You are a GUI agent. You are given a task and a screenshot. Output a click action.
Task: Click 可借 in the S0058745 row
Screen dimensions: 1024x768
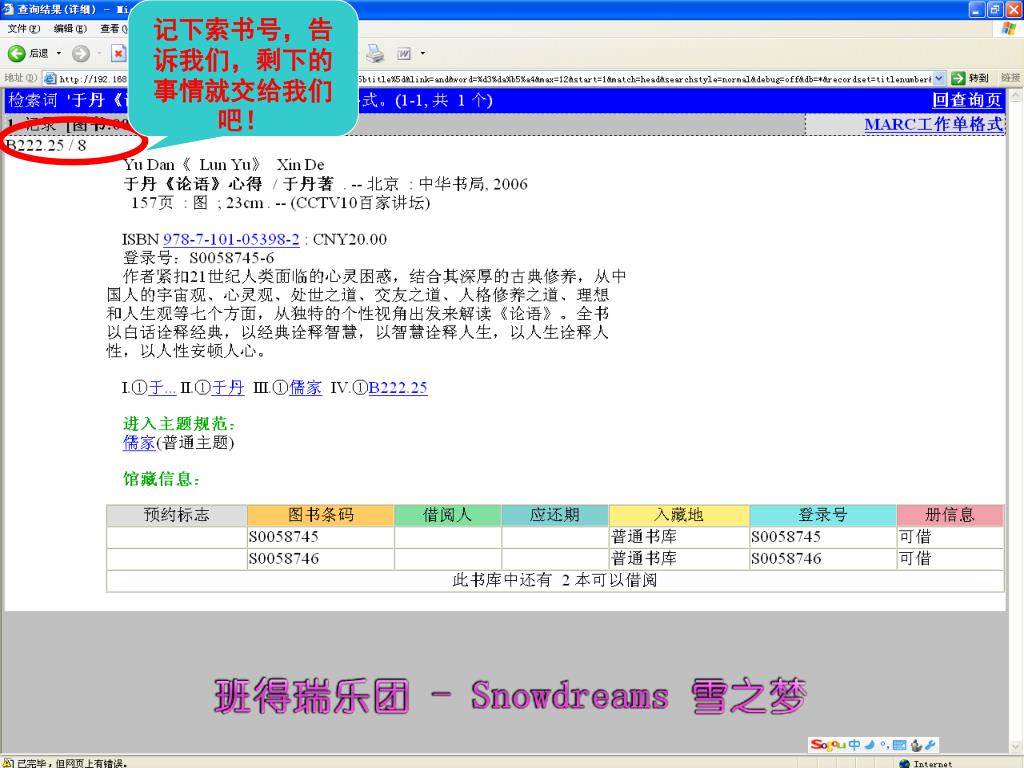pos(915,537)
